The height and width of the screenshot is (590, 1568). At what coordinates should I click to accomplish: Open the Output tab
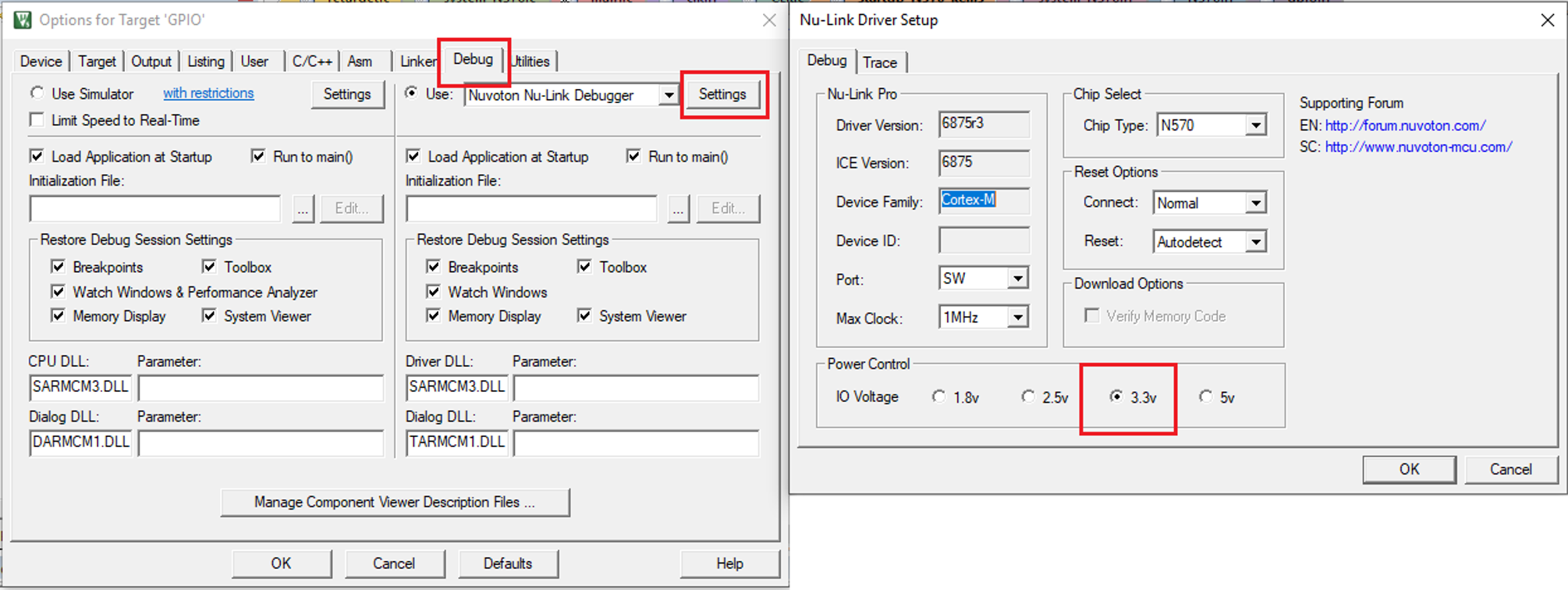pos(151,61)
